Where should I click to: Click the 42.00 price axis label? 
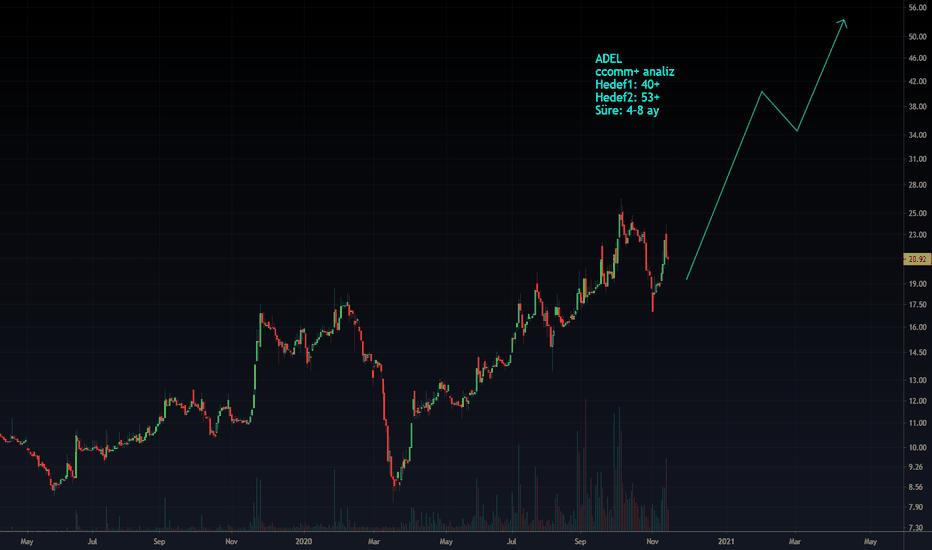(917, 81)
